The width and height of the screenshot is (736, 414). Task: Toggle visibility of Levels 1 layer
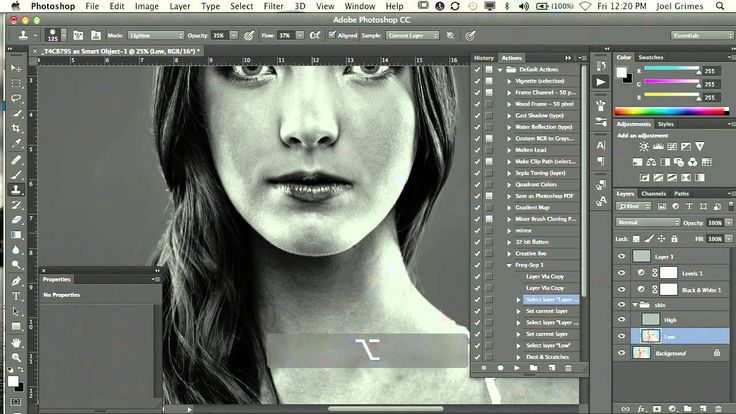(x=621, y=273)
